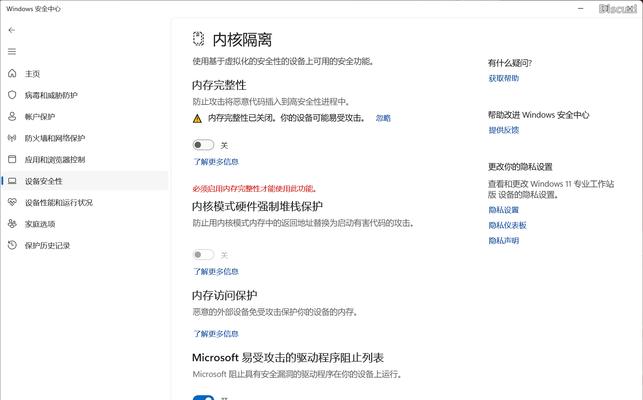
Task: Click the antenna icon for 防火墙和网络保护
Action: click(x=12, y=138)
